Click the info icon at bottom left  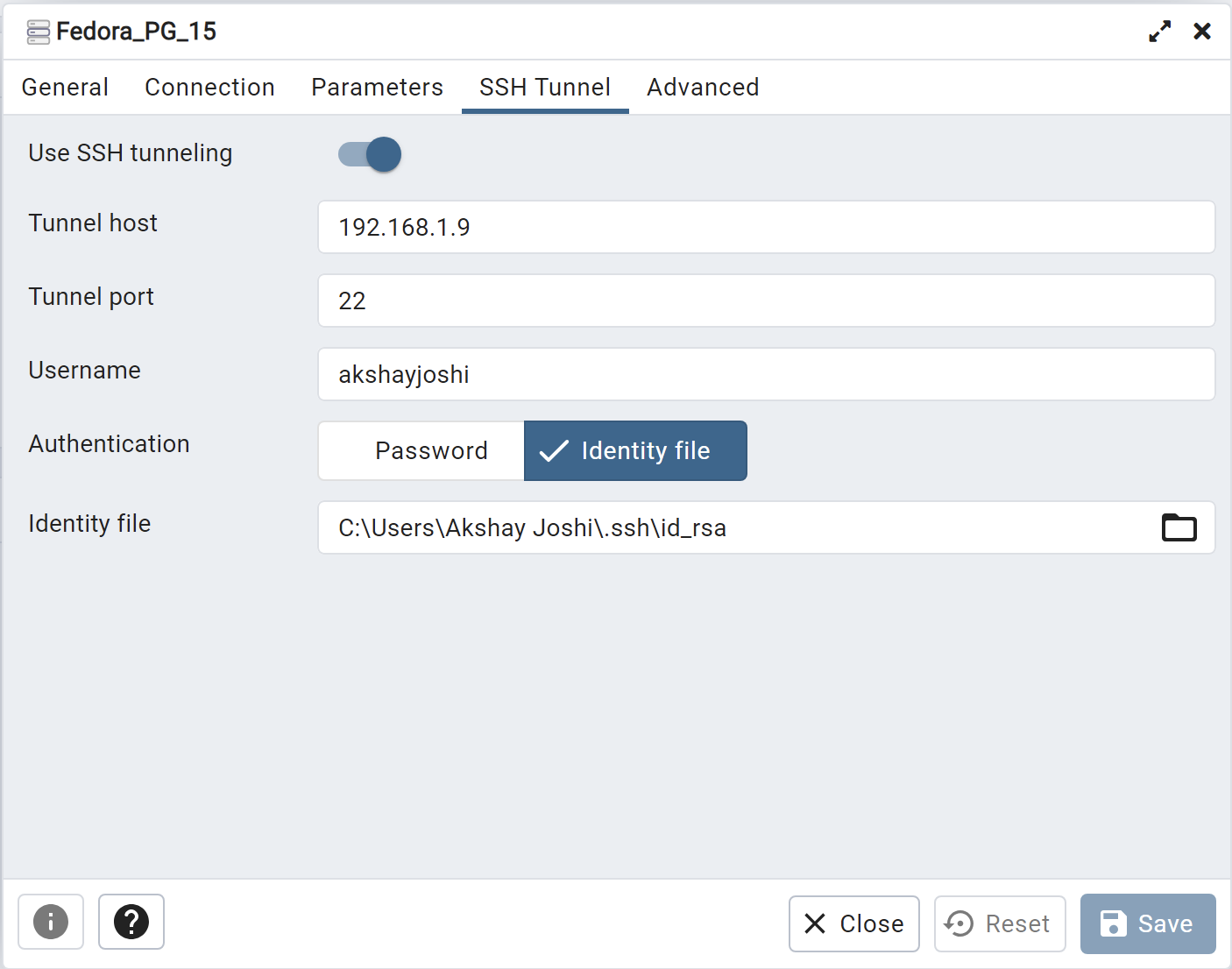pos(50,922)
